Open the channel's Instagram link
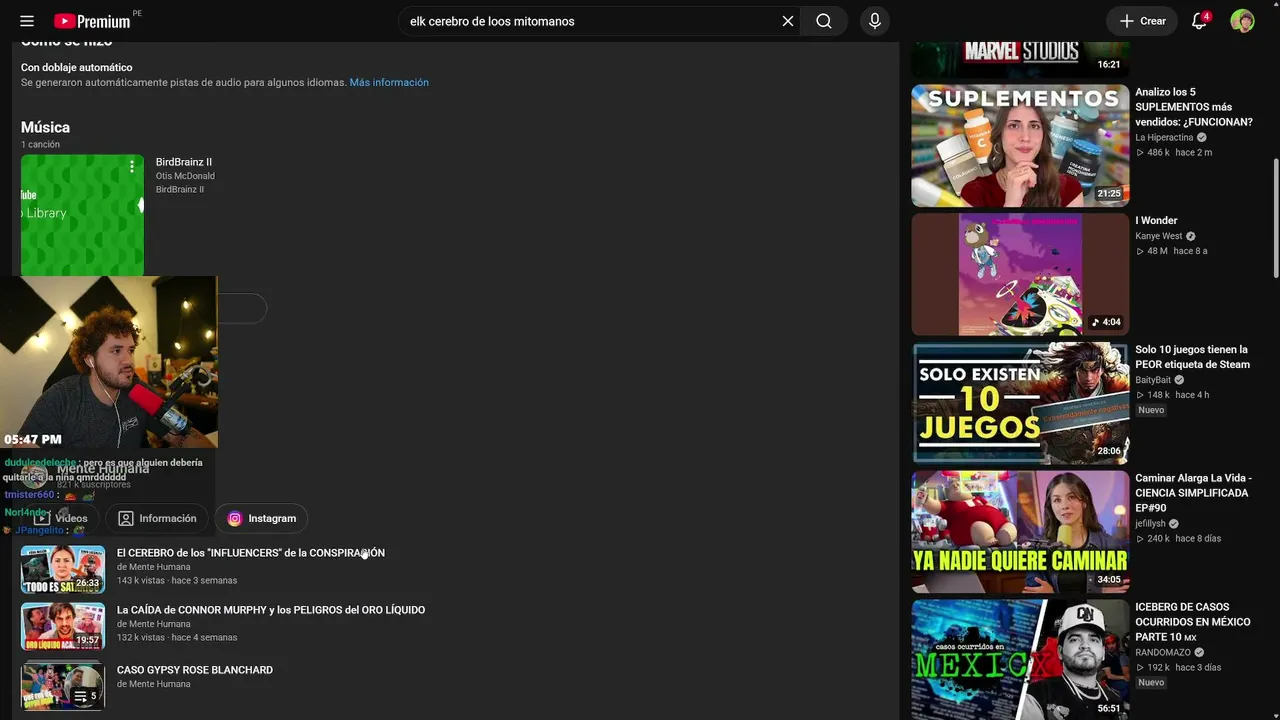 point(262,518)
